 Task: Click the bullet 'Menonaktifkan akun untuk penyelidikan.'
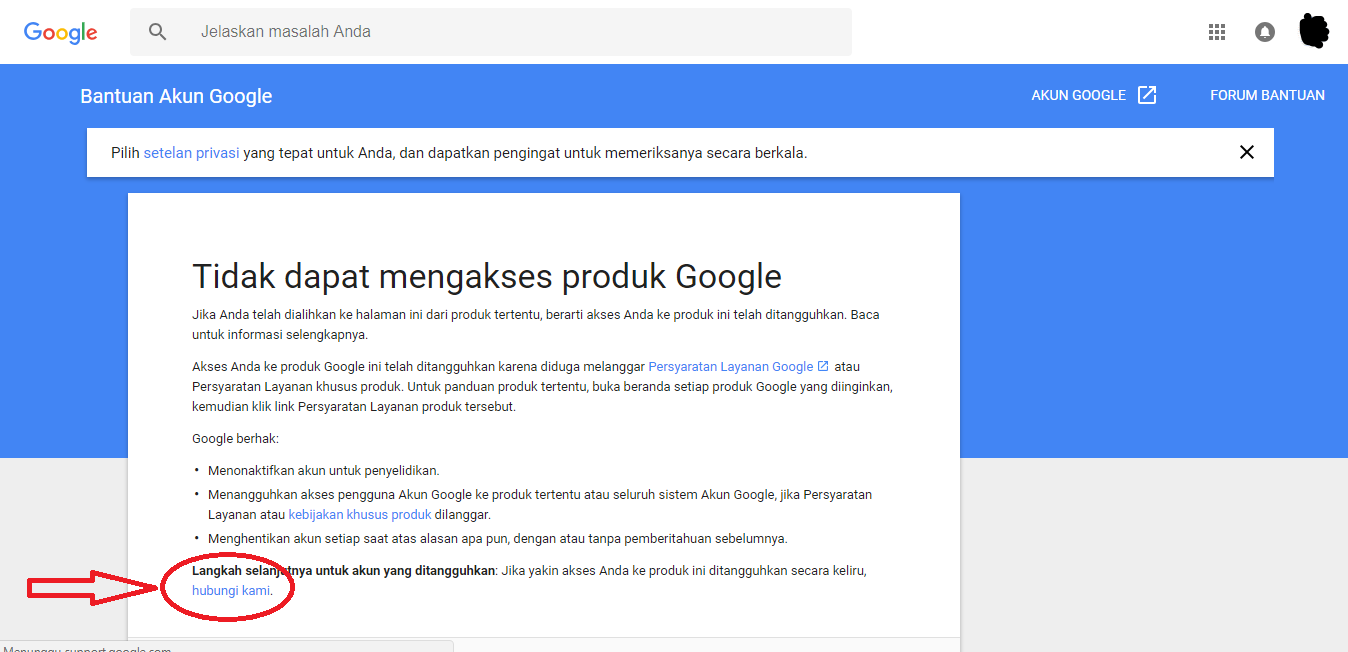[x=324, y=471]
